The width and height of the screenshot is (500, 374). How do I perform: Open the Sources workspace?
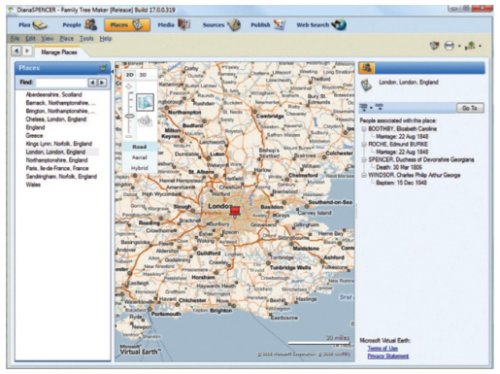click(x=221, y=25)
